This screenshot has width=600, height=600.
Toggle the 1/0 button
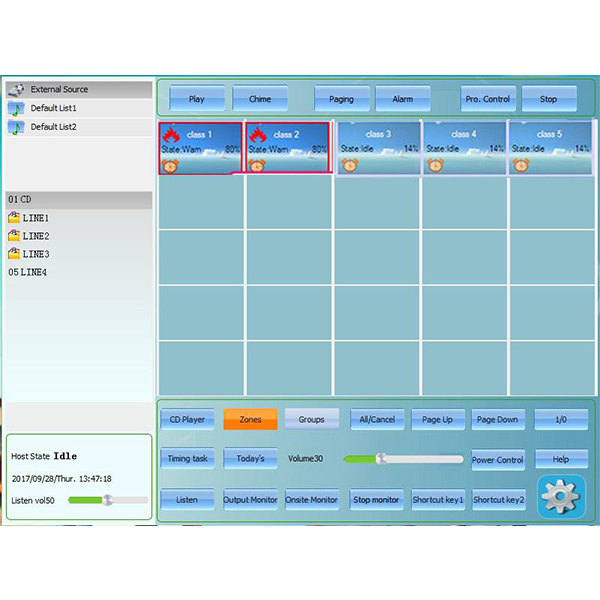click(560, 419)
